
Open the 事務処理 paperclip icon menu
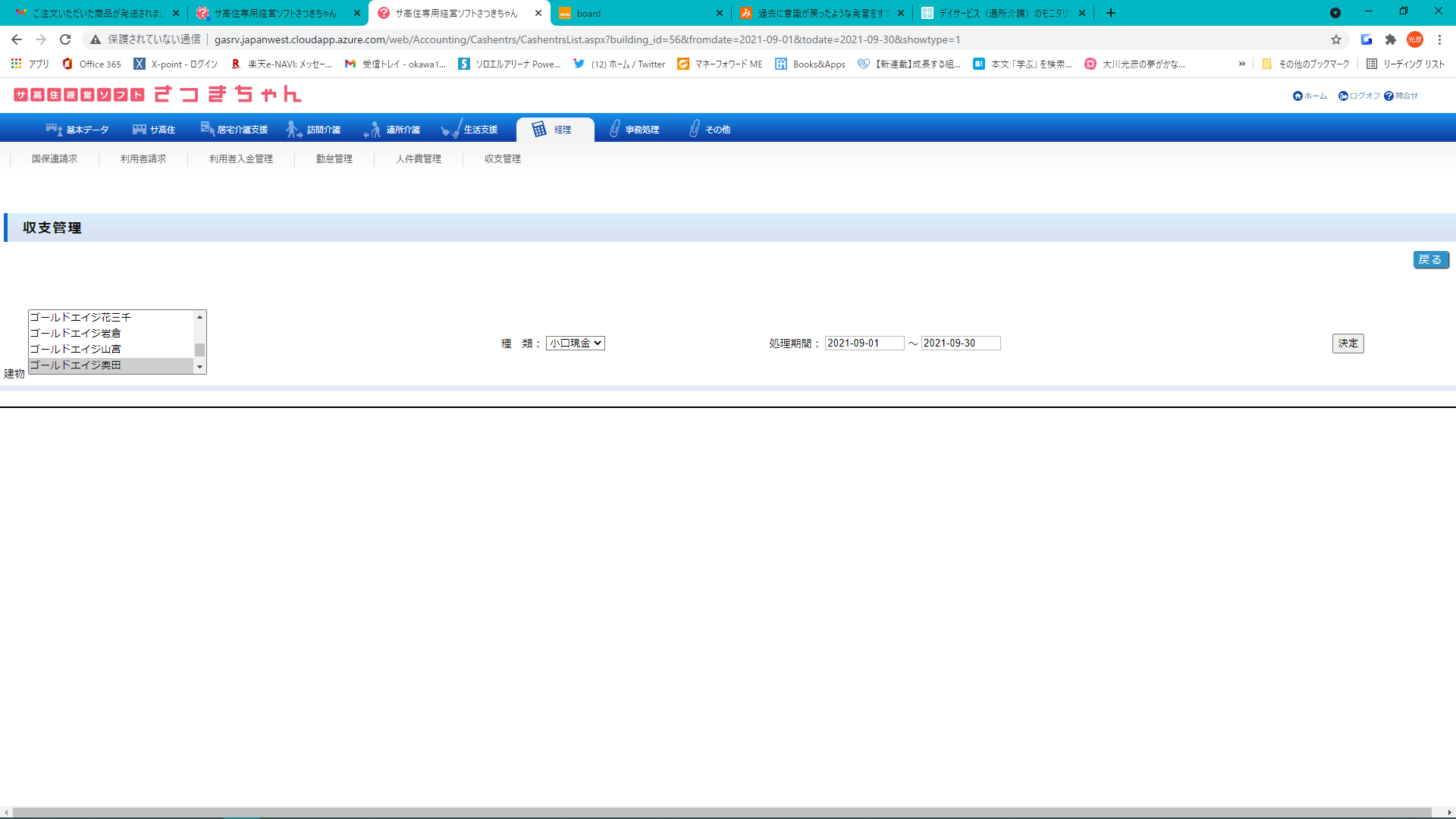pos(614,130)
